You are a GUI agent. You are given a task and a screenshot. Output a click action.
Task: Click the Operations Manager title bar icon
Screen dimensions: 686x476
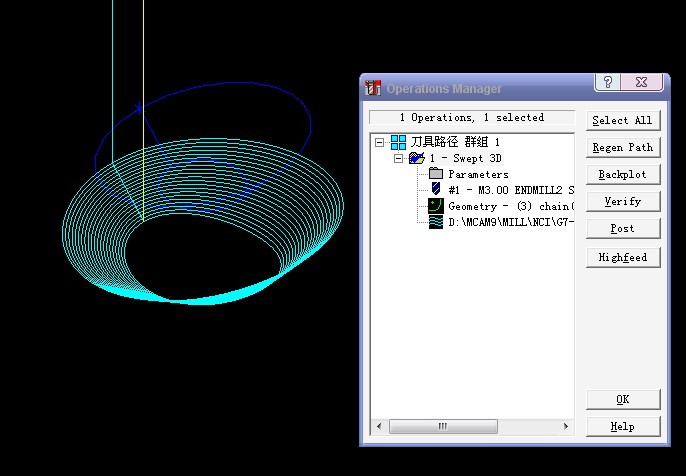(373, 88)
